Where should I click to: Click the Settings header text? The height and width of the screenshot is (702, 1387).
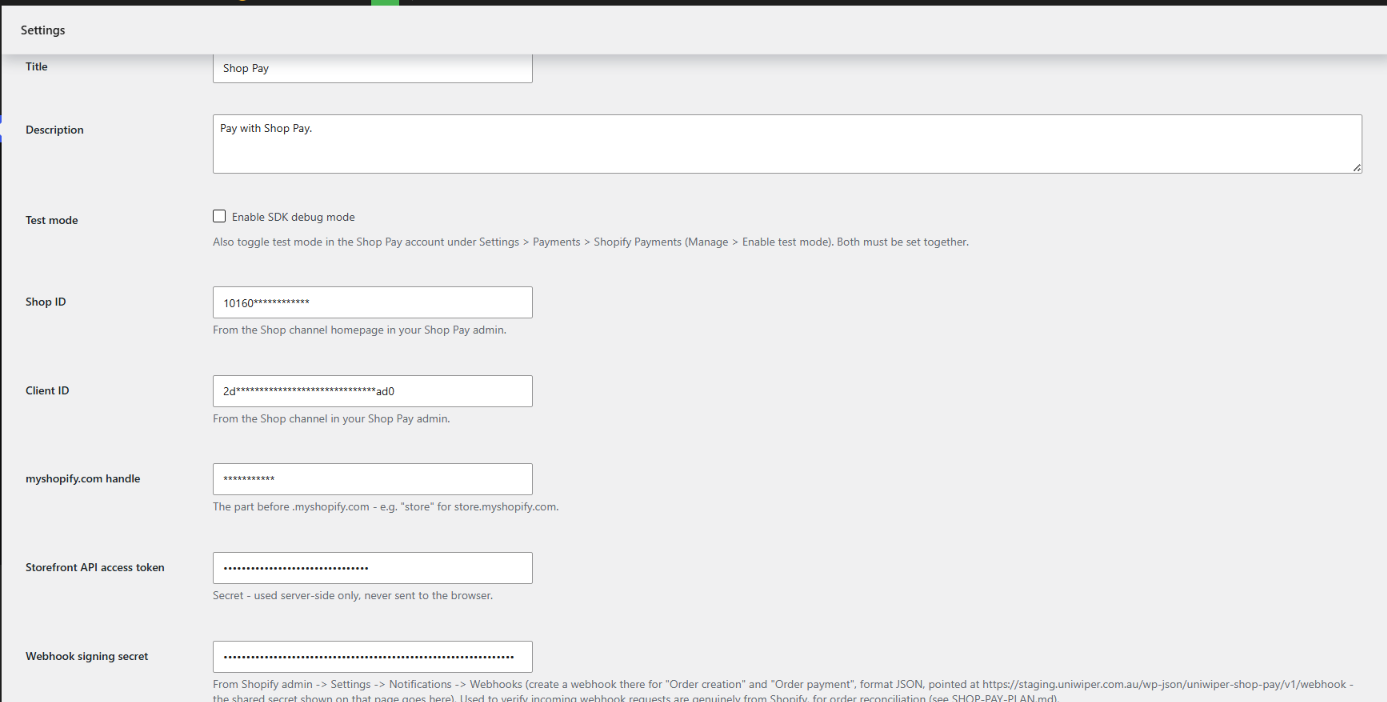pos(43,30)
